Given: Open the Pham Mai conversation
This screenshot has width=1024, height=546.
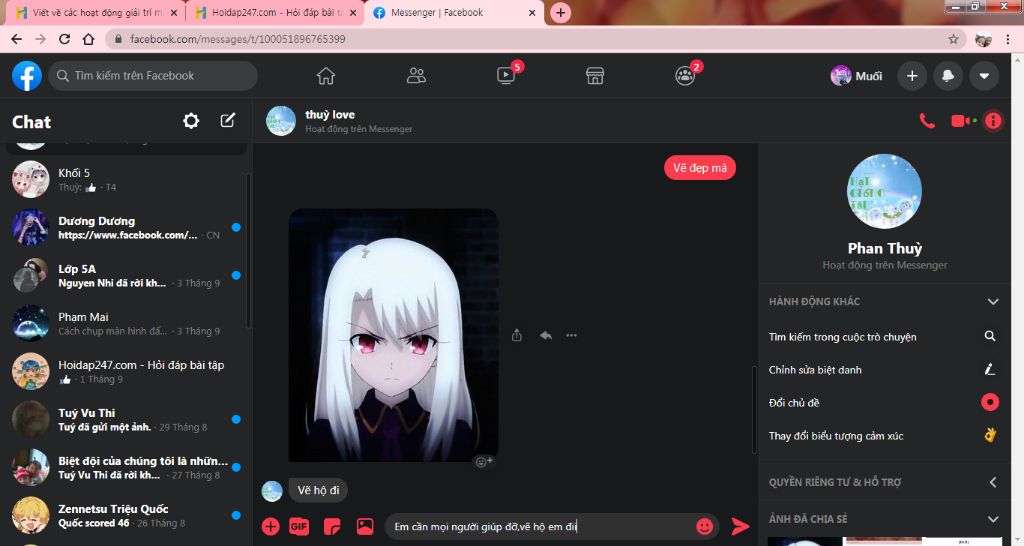Looking at the screenshot, I should [127, 323].
